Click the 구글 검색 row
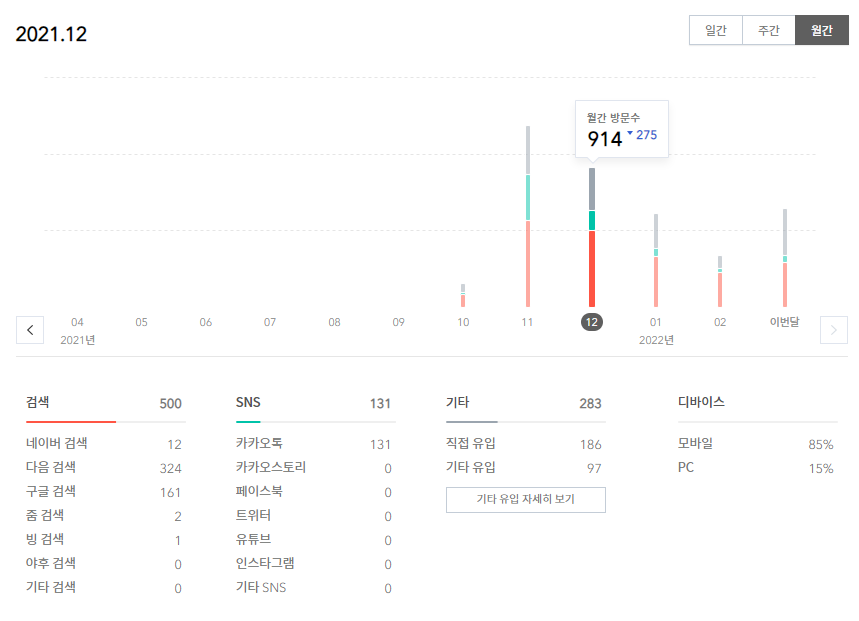 point(104,492)
